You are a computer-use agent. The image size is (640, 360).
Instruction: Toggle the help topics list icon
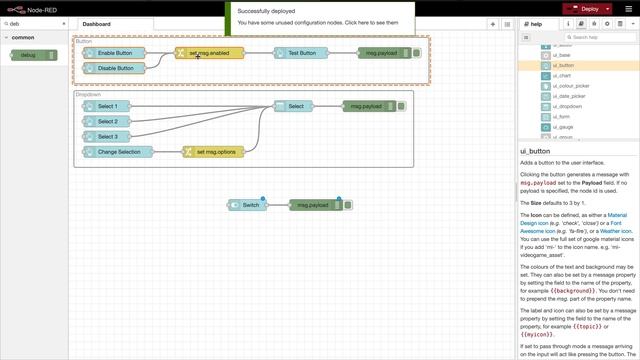[x=526, y=37]
